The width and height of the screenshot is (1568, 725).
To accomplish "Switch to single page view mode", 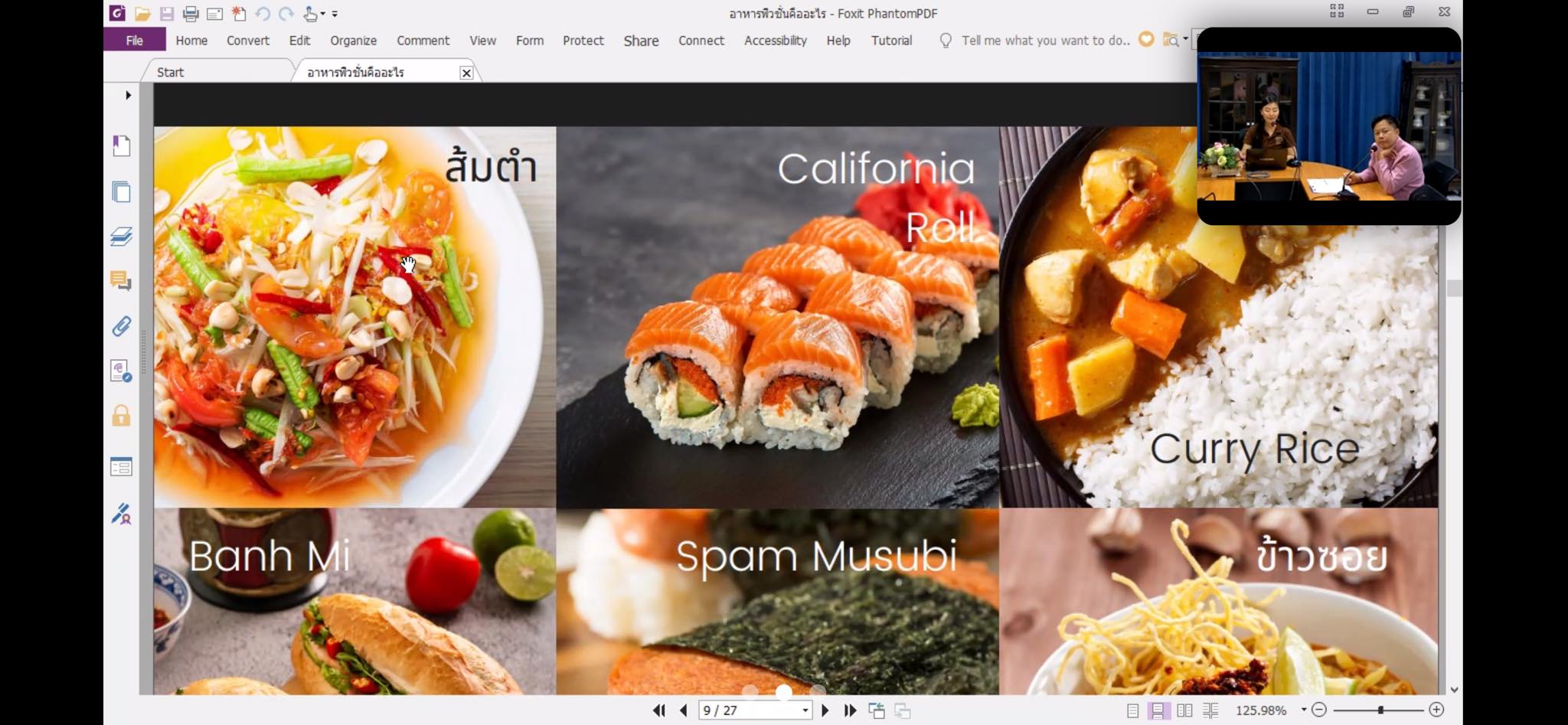I will click(1133, 710).
